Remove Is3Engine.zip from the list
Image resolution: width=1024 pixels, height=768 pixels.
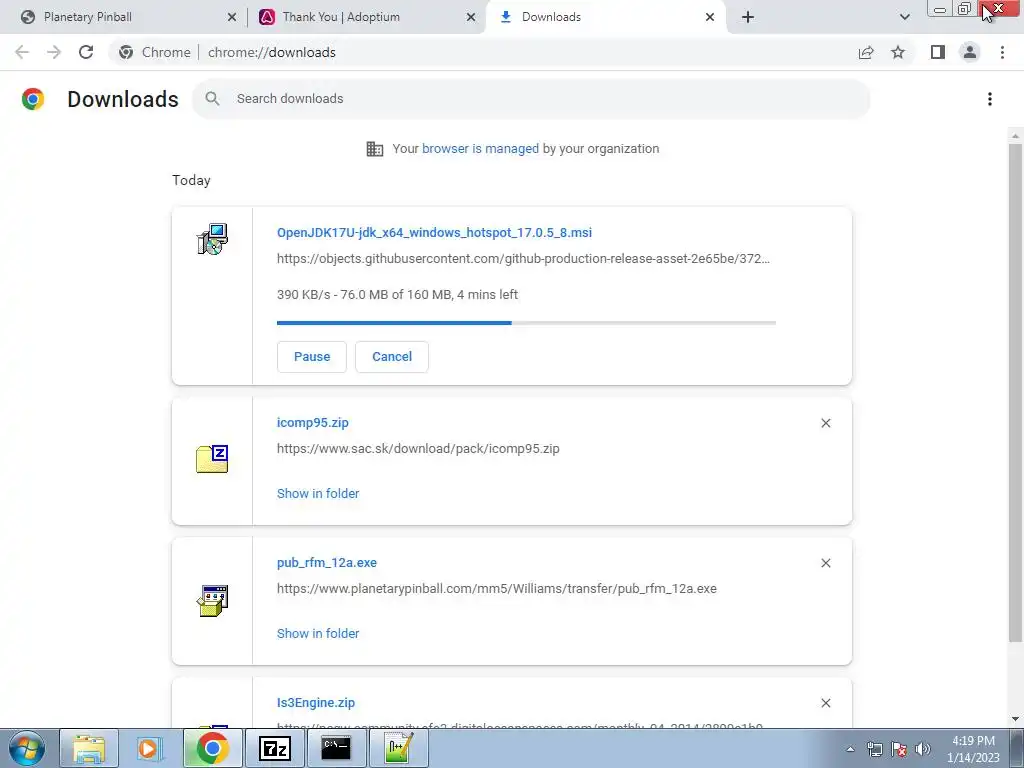pyautogui.click(x=825, y=703)
